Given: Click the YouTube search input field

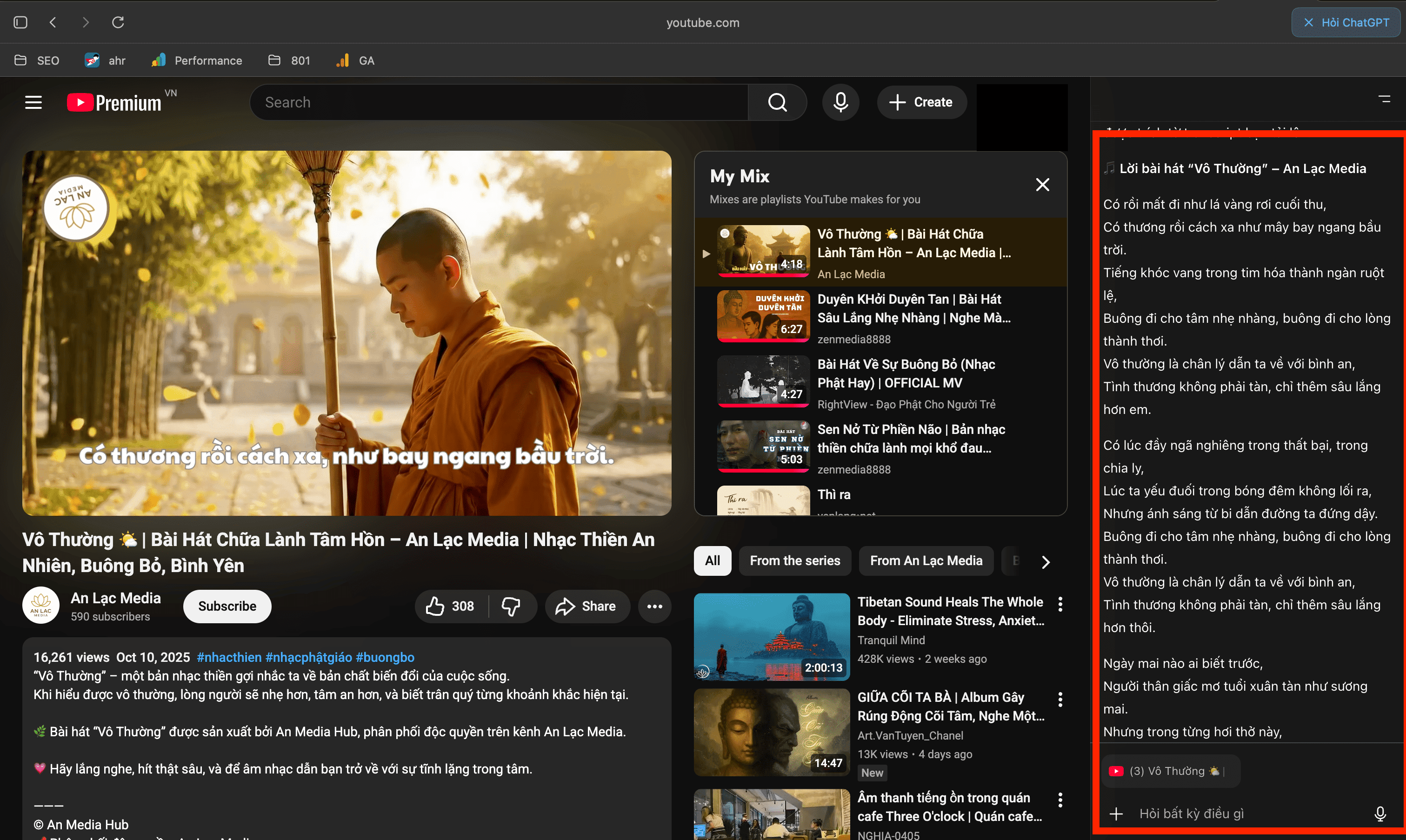Looking at the screenshot, I should 498,102.
